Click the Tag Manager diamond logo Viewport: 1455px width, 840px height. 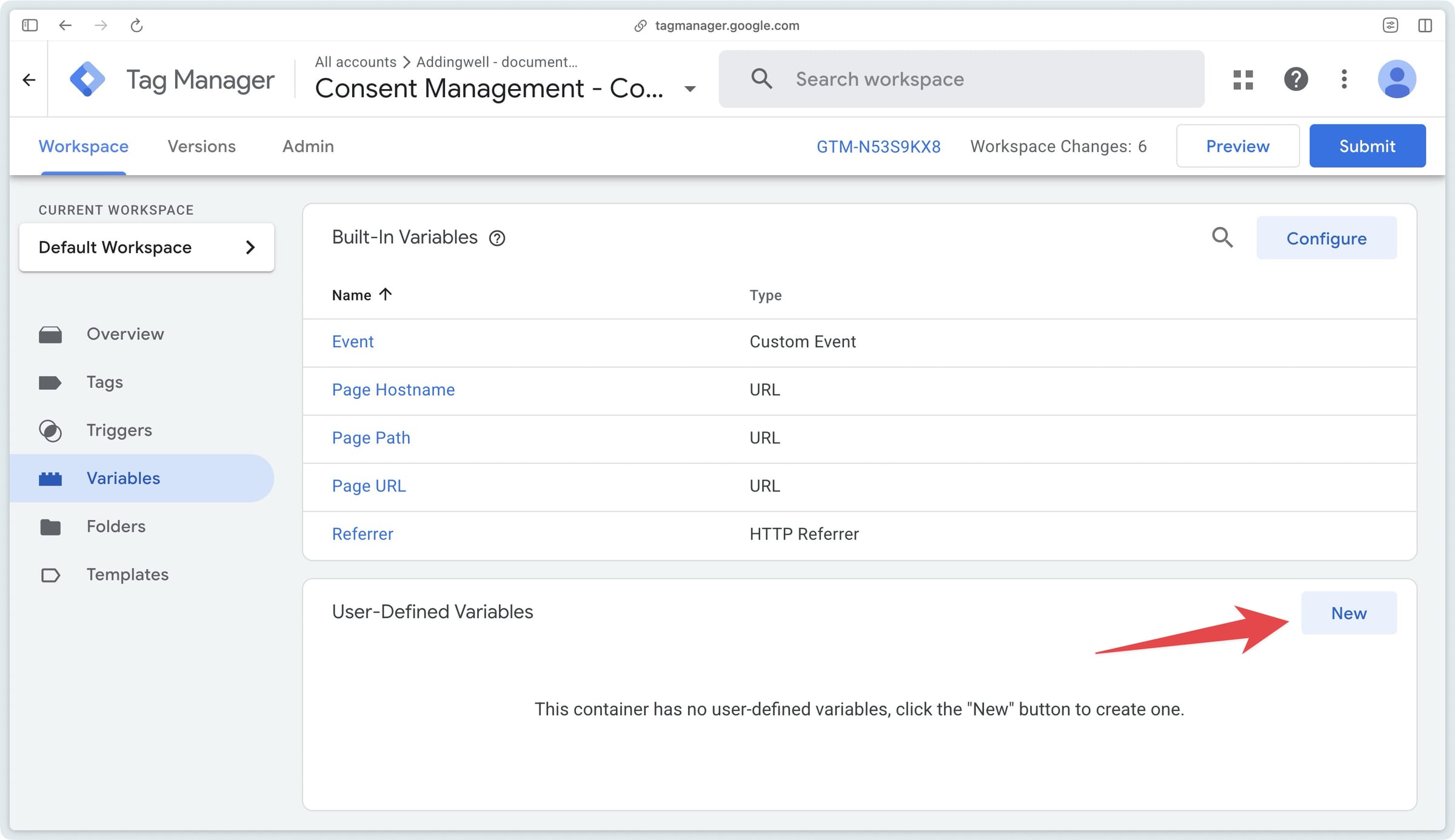point(87,79)
